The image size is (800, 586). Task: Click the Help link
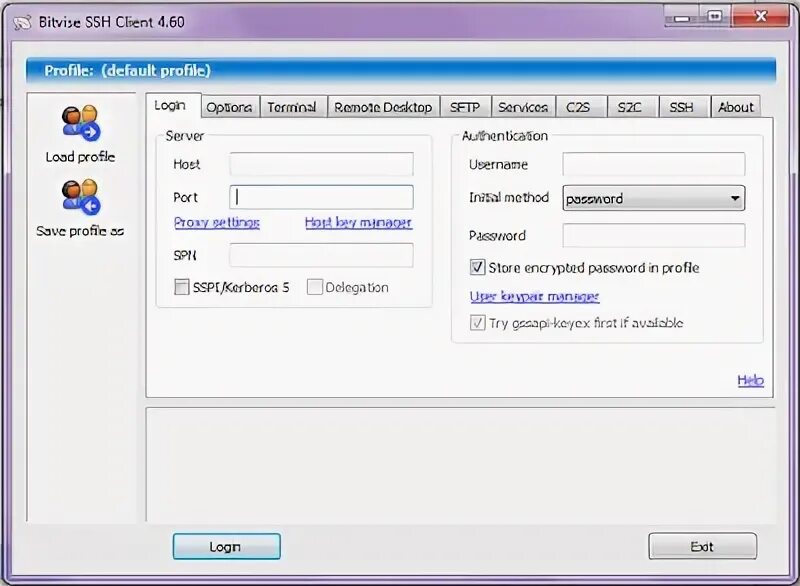[x=751, y=380]
